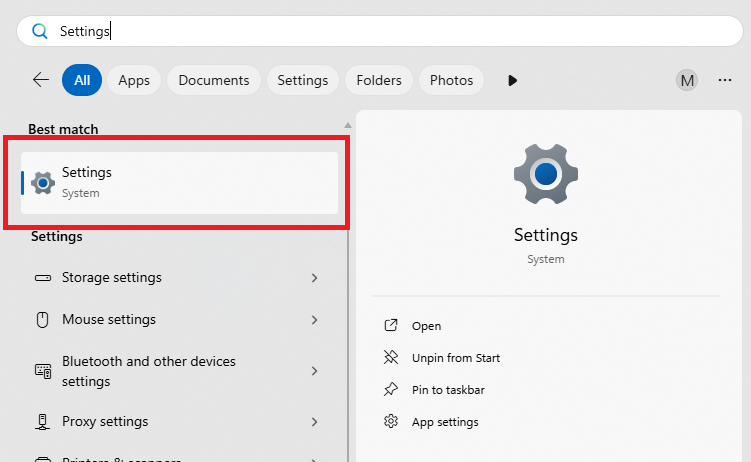Expand Proxy settings chevron arrow
The width and height of the screenshot is (751, 462).
click(x=314, y=422)
